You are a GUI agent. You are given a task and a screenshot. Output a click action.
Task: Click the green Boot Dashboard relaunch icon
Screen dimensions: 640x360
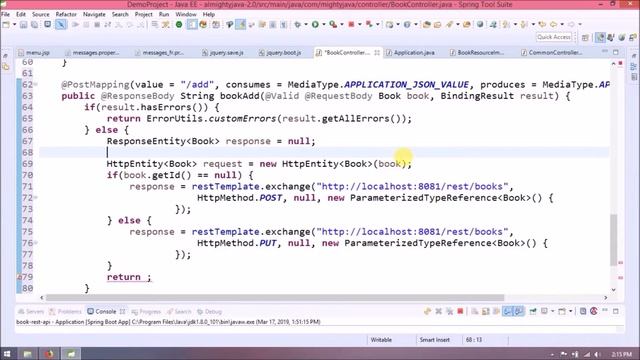[179, 25]
